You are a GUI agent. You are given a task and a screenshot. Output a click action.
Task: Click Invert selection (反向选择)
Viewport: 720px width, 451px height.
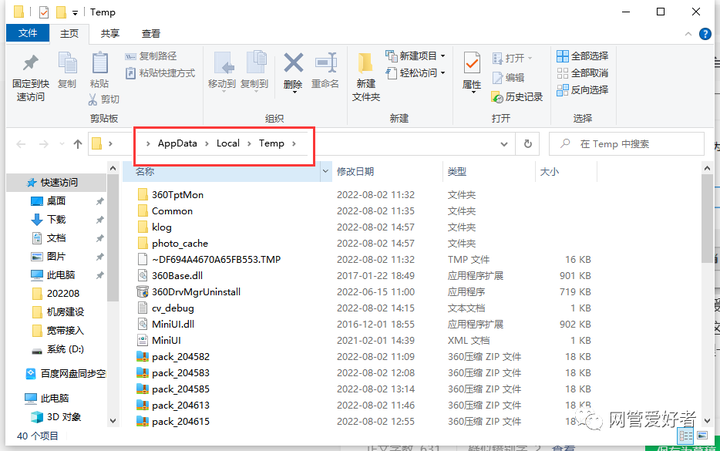tap(582, 90)
